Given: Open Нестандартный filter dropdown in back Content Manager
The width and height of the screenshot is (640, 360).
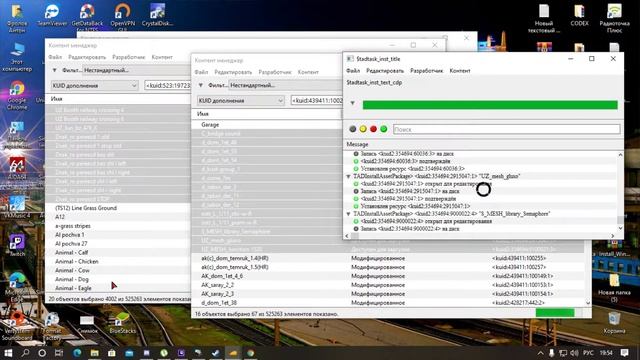Looking at the screenshot, I should [x=137, y=70].
